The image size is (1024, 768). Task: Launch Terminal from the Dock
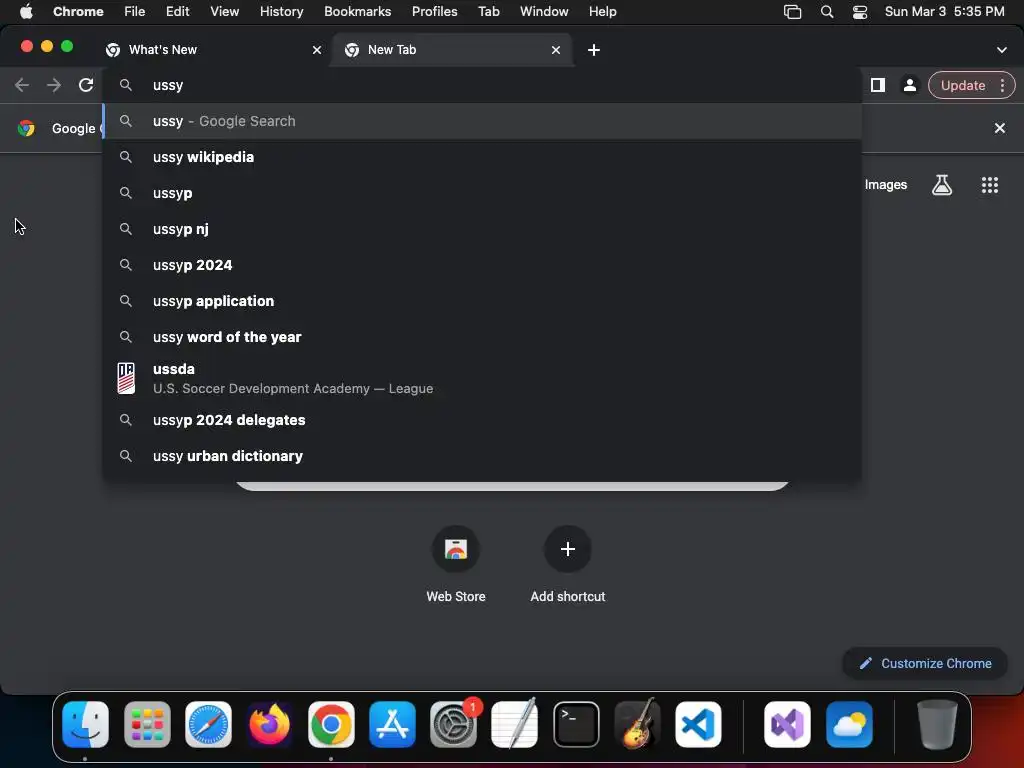coord(576,724)
